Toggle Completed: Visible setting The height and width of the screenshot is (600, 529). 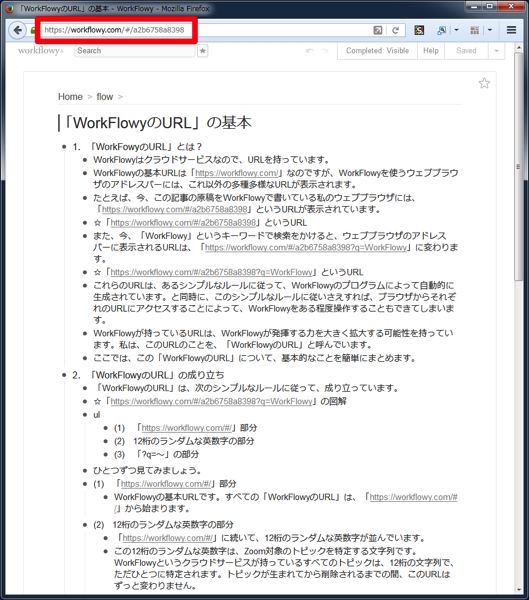pos(377,51)
